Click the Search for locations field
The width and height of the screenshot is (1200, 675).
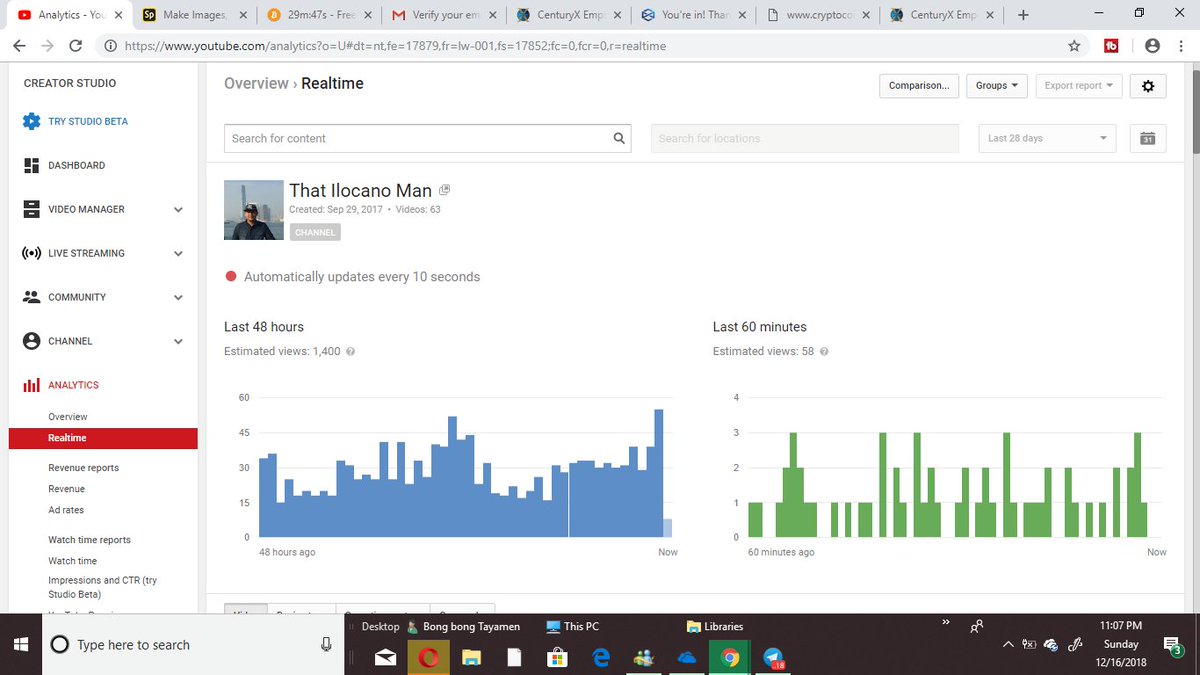click(x=805, y=138)
